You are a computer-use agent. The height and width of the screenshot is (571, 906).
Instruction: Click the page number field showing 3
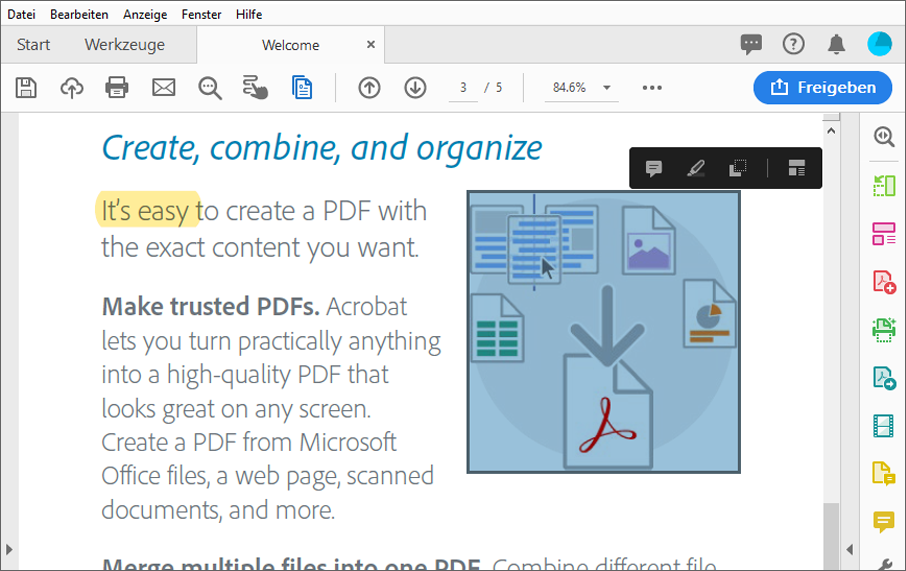[463, 88]
